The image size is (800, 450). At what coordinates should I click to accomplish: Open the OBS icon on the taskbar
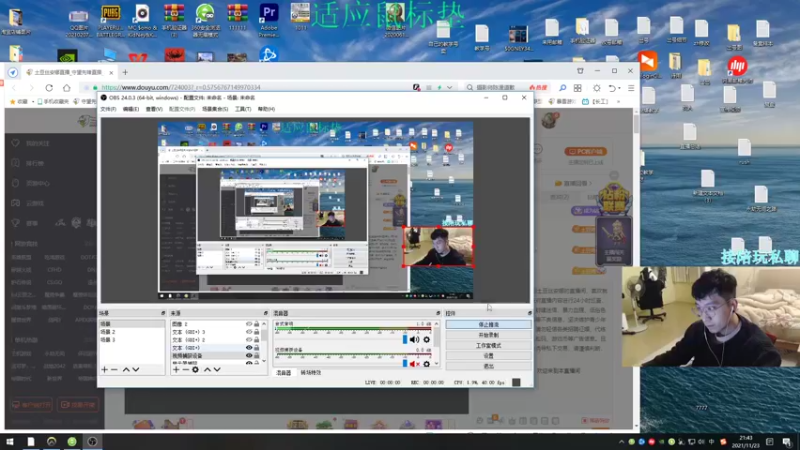92,442
